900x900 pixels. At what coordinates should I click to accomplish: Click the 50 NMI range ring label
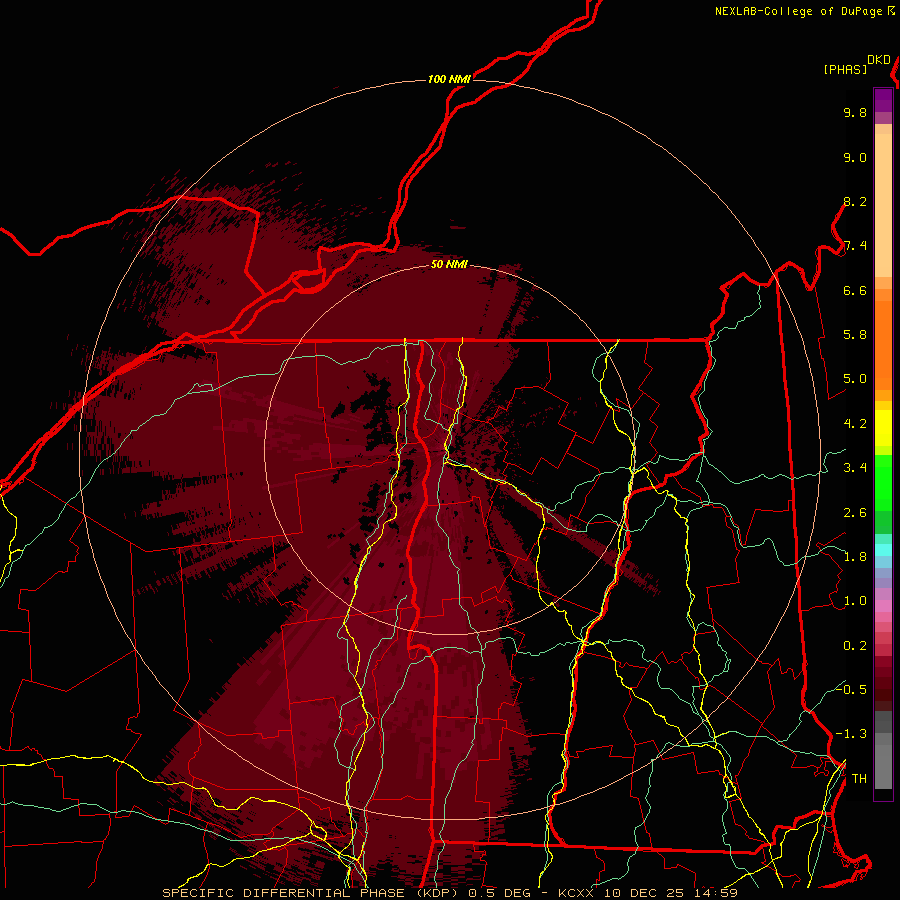(x=449, y=265)
